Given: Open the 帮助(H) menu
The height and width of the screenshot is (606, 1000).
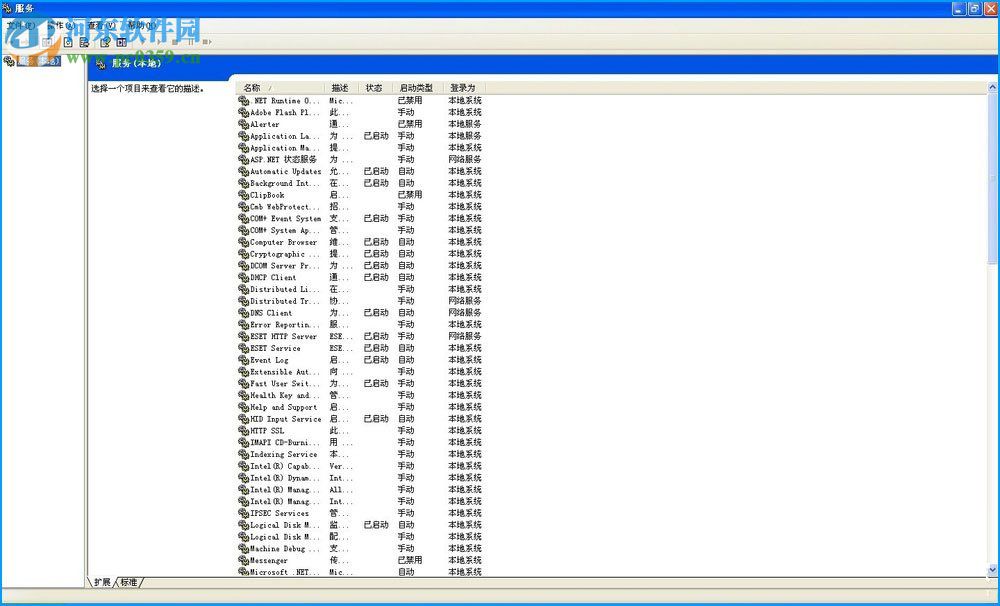Looking at the screenshot, I should (x=140, y=26).
